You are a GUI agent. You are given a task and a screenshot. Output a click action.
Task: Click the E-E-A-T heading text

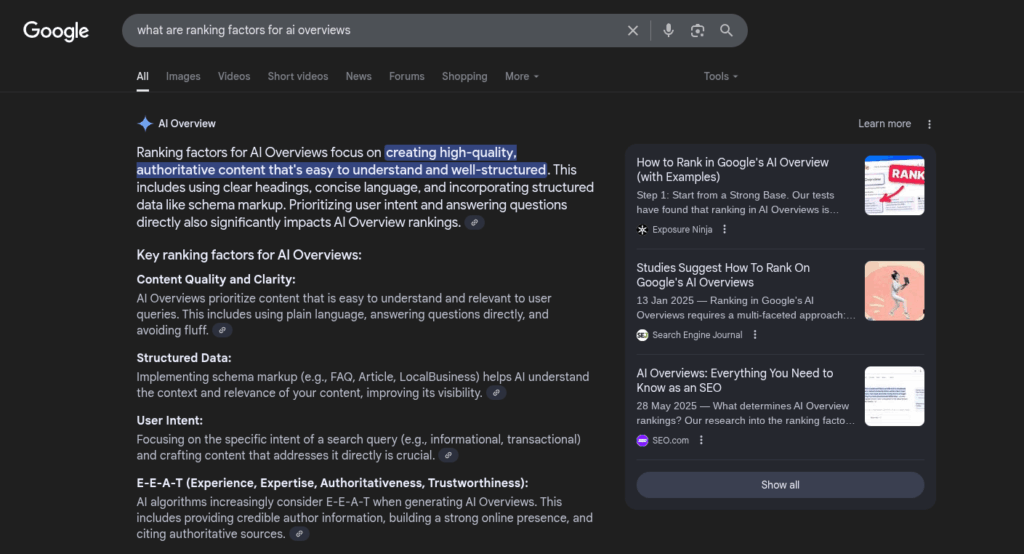coord(332,483)
